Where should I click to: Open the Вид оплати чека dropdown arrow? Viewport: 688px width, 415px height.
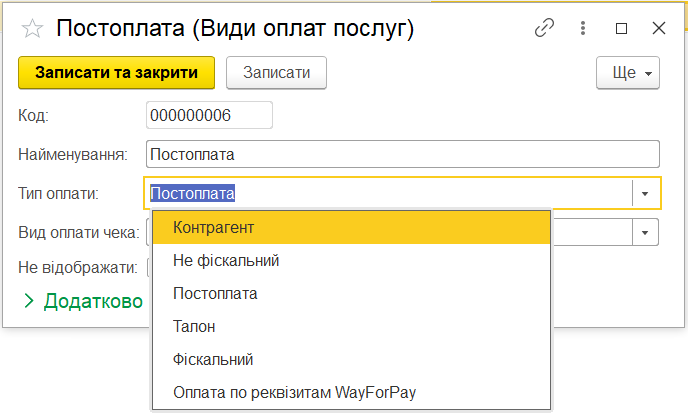[646, 232]
